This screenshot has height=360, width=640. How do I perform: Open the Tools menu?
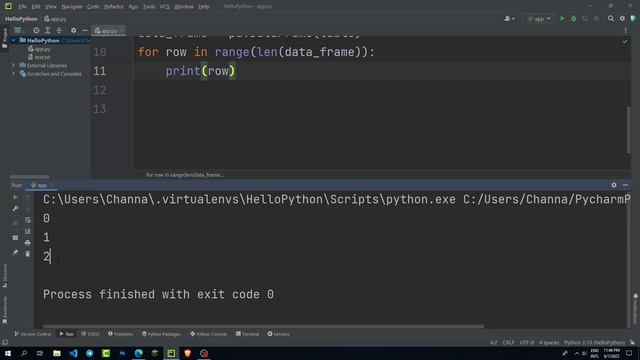point(149,7)
